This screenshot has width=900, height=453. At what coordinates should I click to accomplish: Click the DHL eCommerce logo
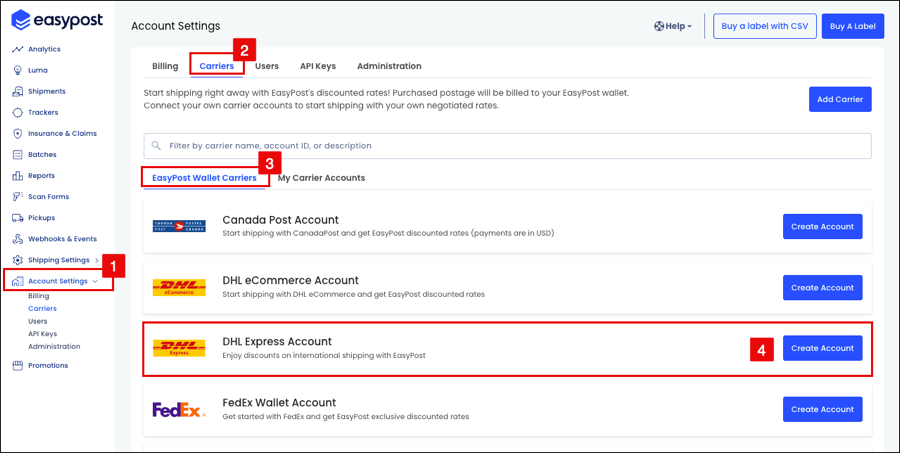tap(179, 288)
